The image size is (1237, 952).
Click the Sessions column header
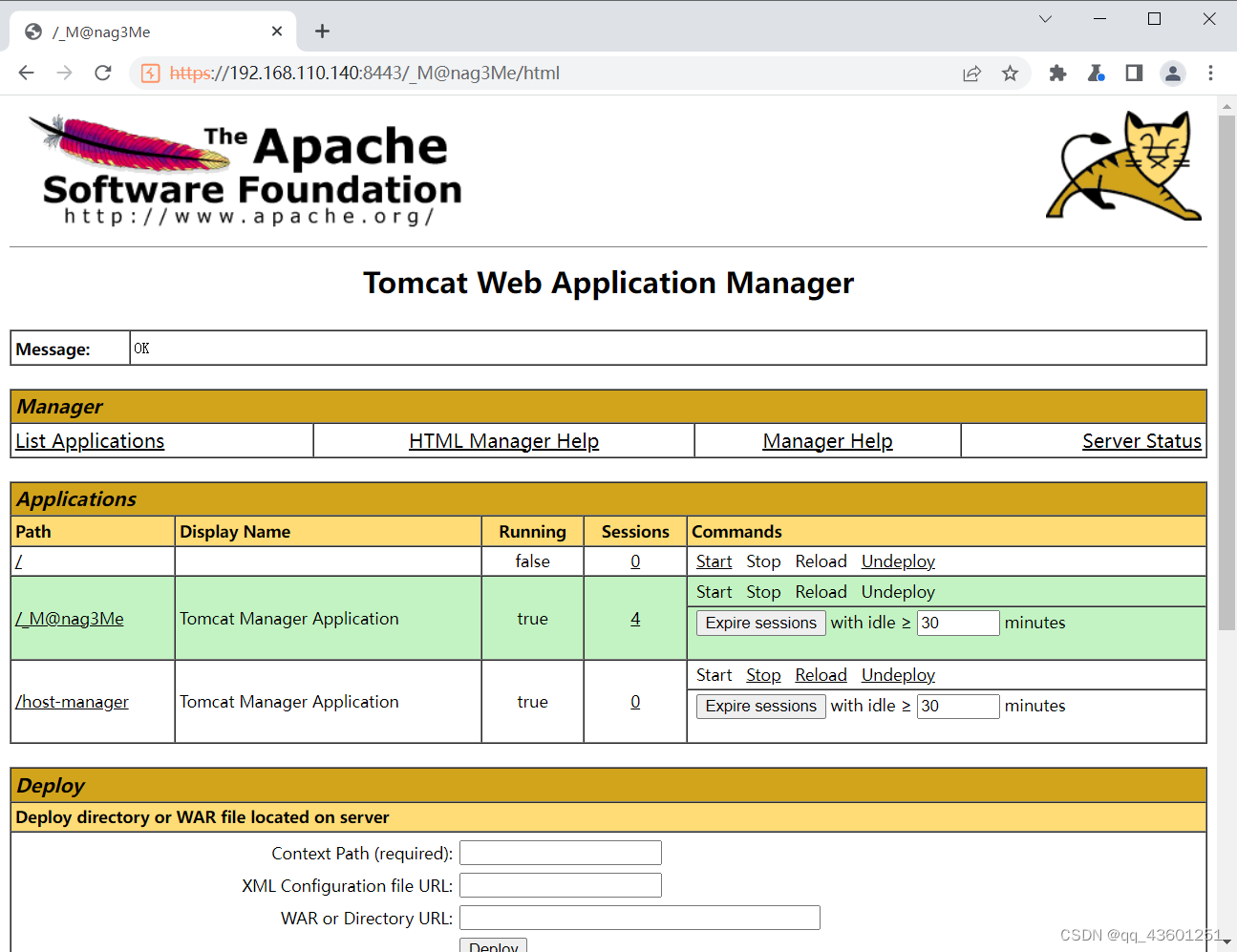(x=635, y=532)
